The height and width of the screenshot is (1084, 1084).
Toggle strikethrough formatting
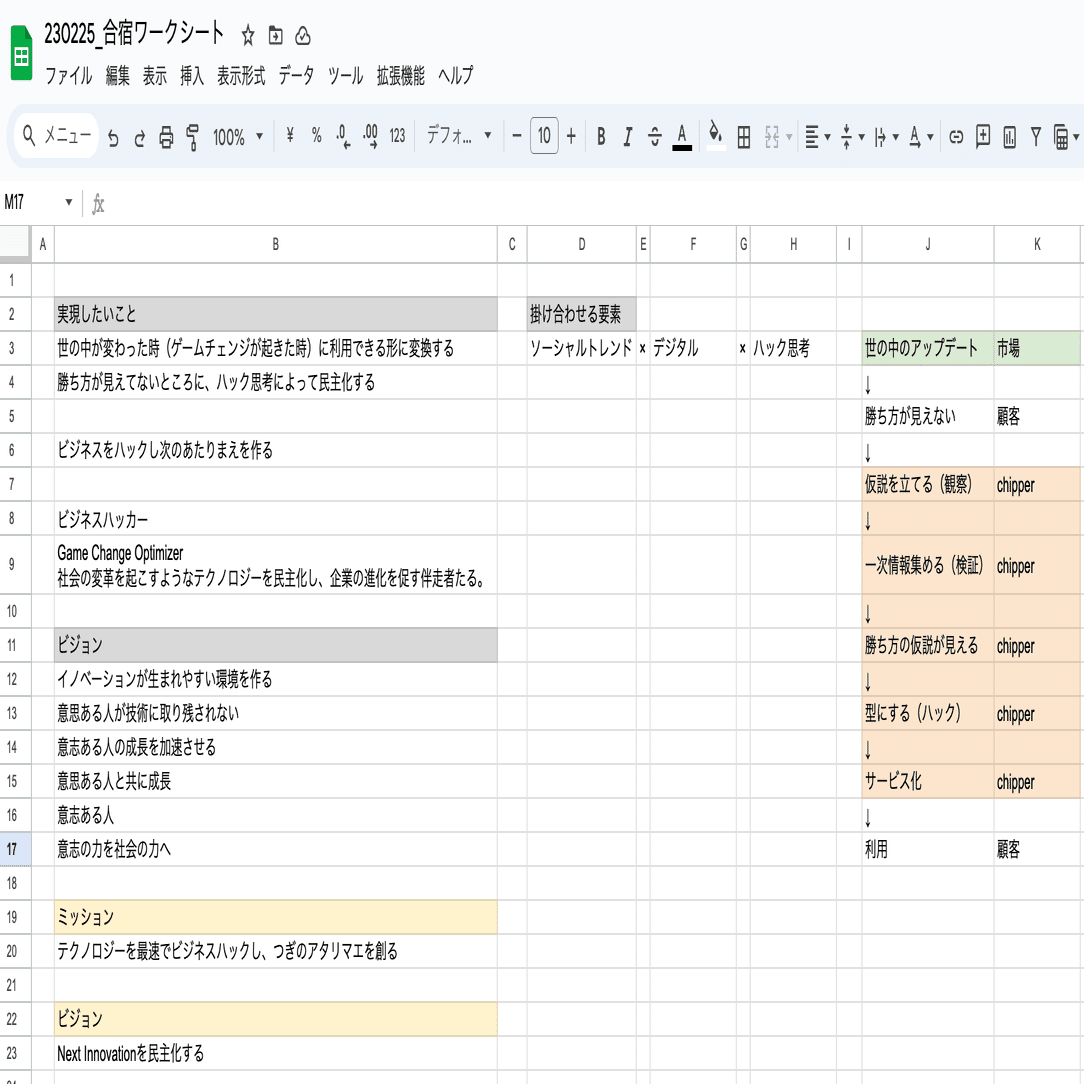tap(655, 136)
